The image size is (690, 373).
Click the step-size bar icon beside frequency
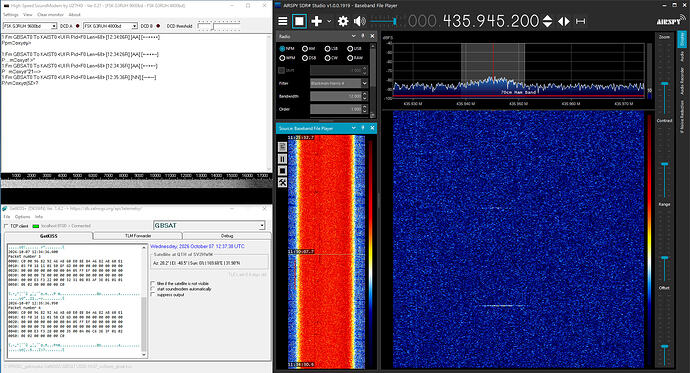tap(580, 21)
